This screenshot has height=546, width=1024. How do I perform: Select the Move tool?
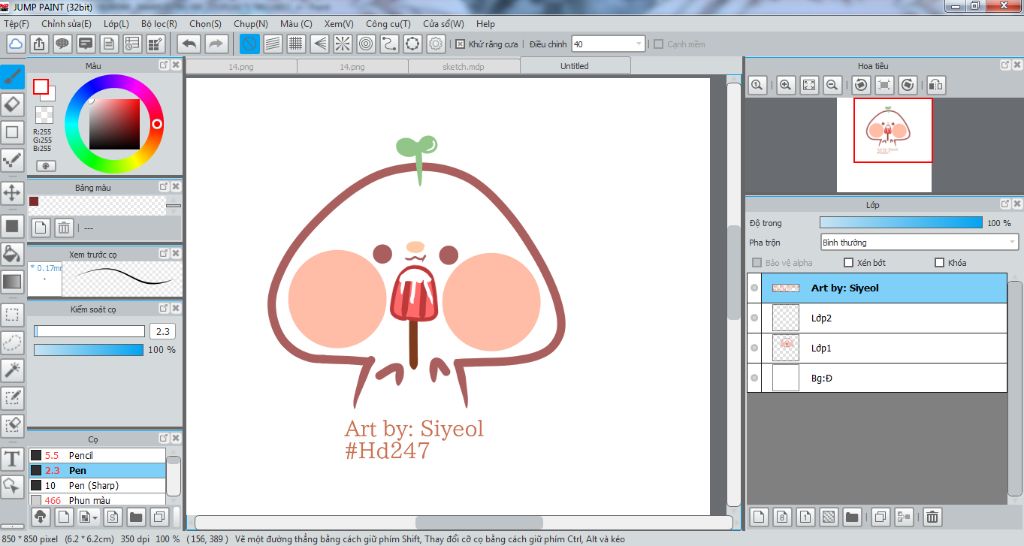click(x=12, y=193)
